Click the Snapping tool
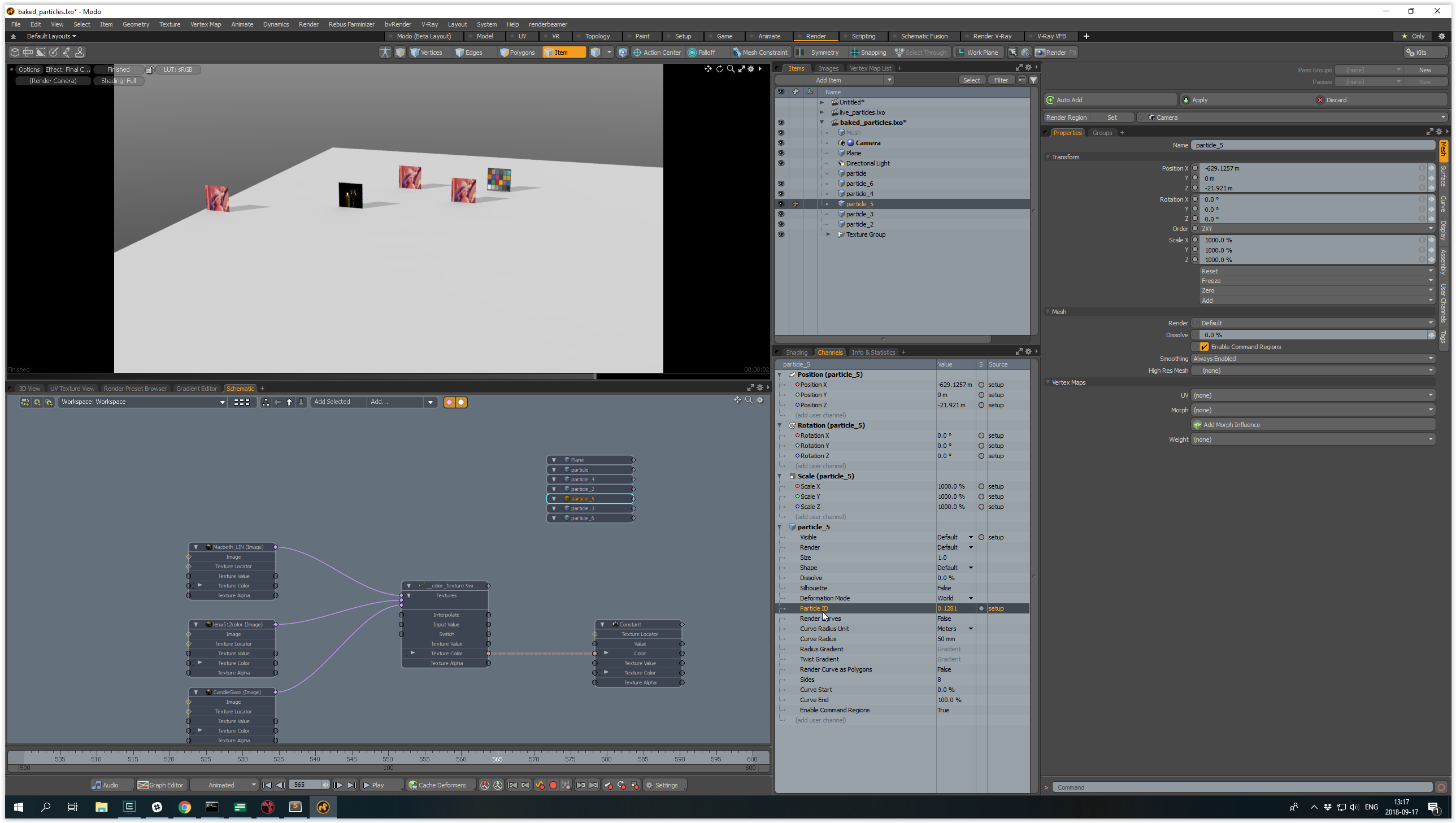 click(868, 52)
